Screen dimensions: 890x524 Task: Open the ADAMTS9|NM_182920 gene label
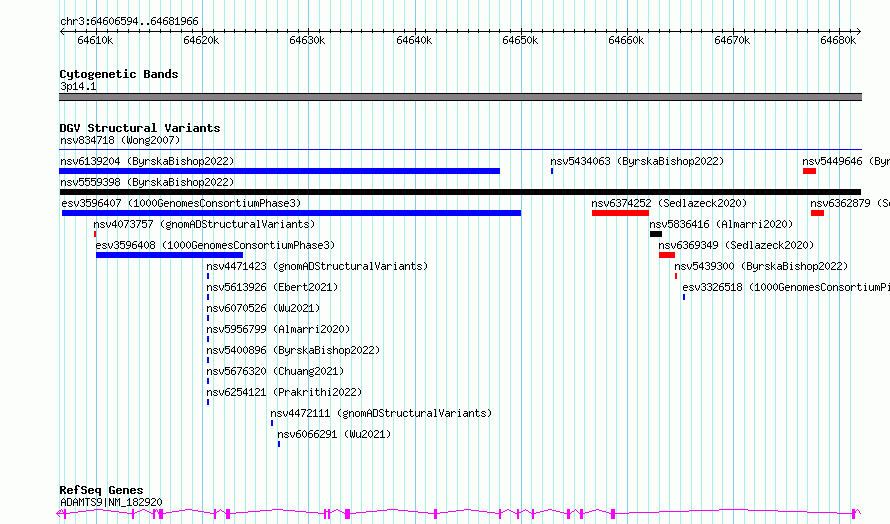tap(111, 502)
